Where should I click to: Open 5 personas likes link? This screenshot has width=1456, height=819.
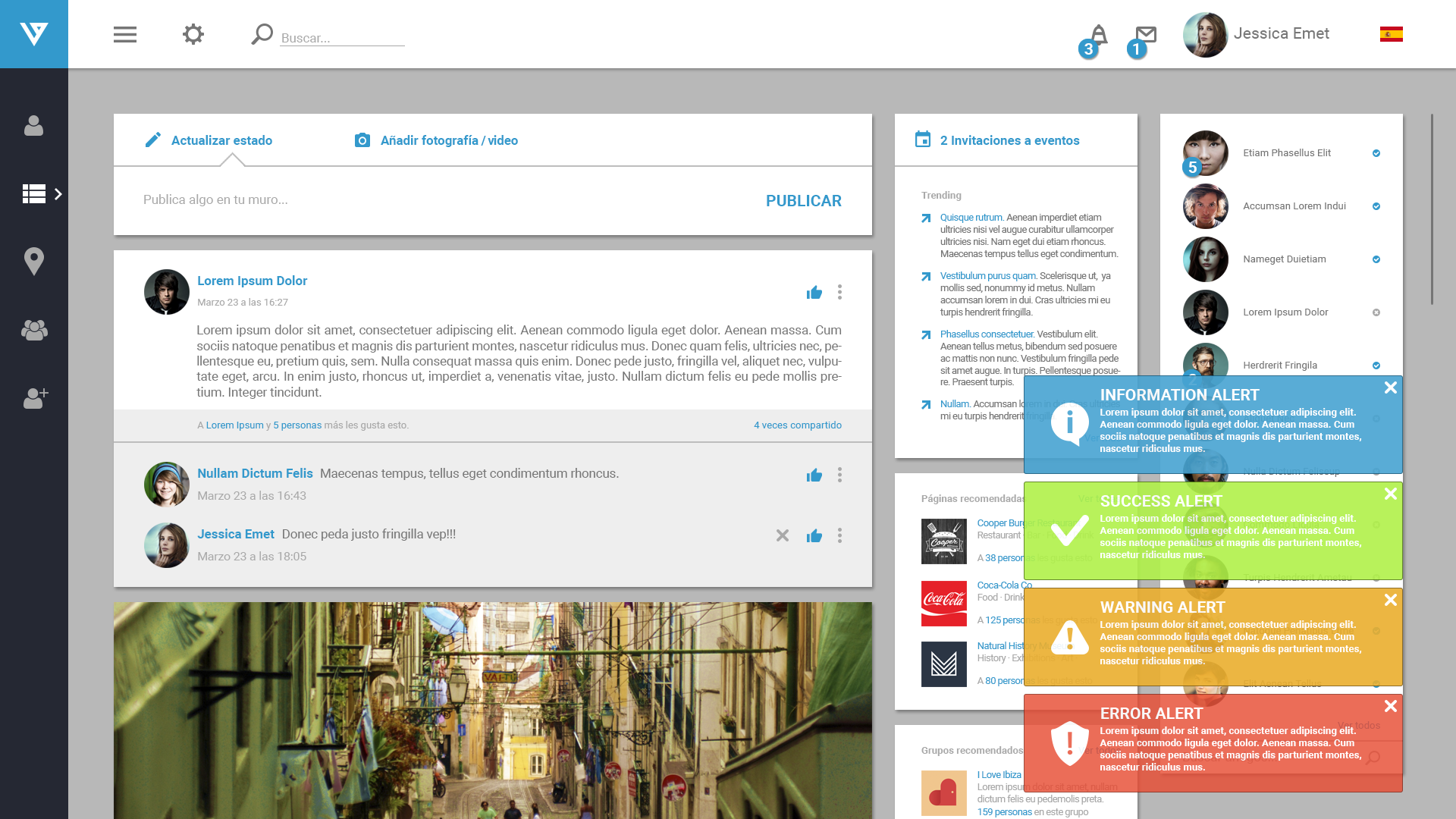(297, 425)
